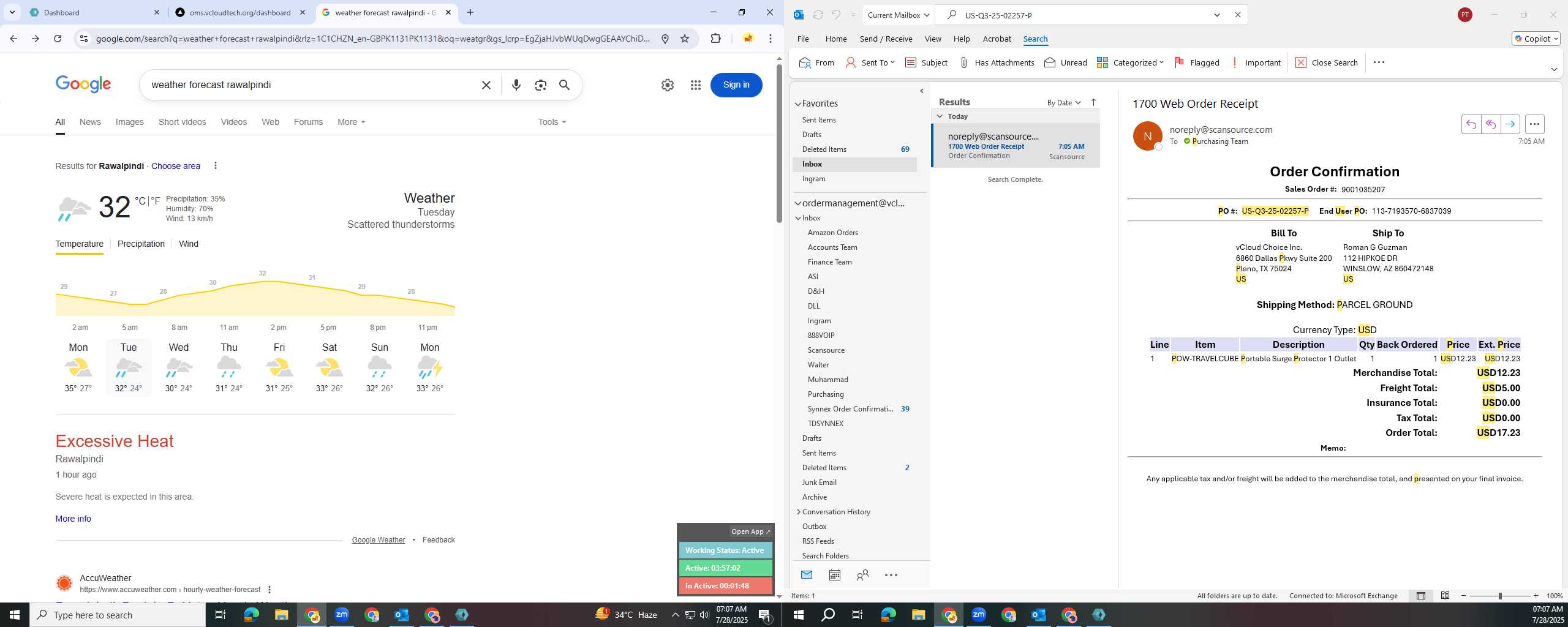This screenshot has width=1568, height=627.
Task: Click the Outlook Reply All icon
Action: pyautogui.click(x=1491, y=124)
